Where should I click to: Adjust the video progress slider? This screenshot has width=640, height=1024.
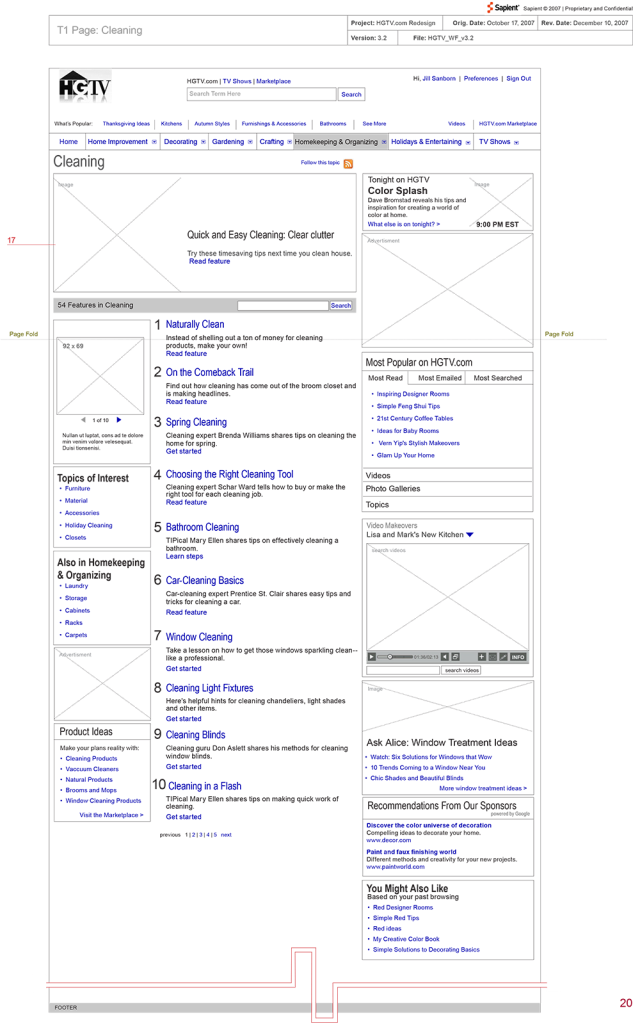click(x=390, y=656)
